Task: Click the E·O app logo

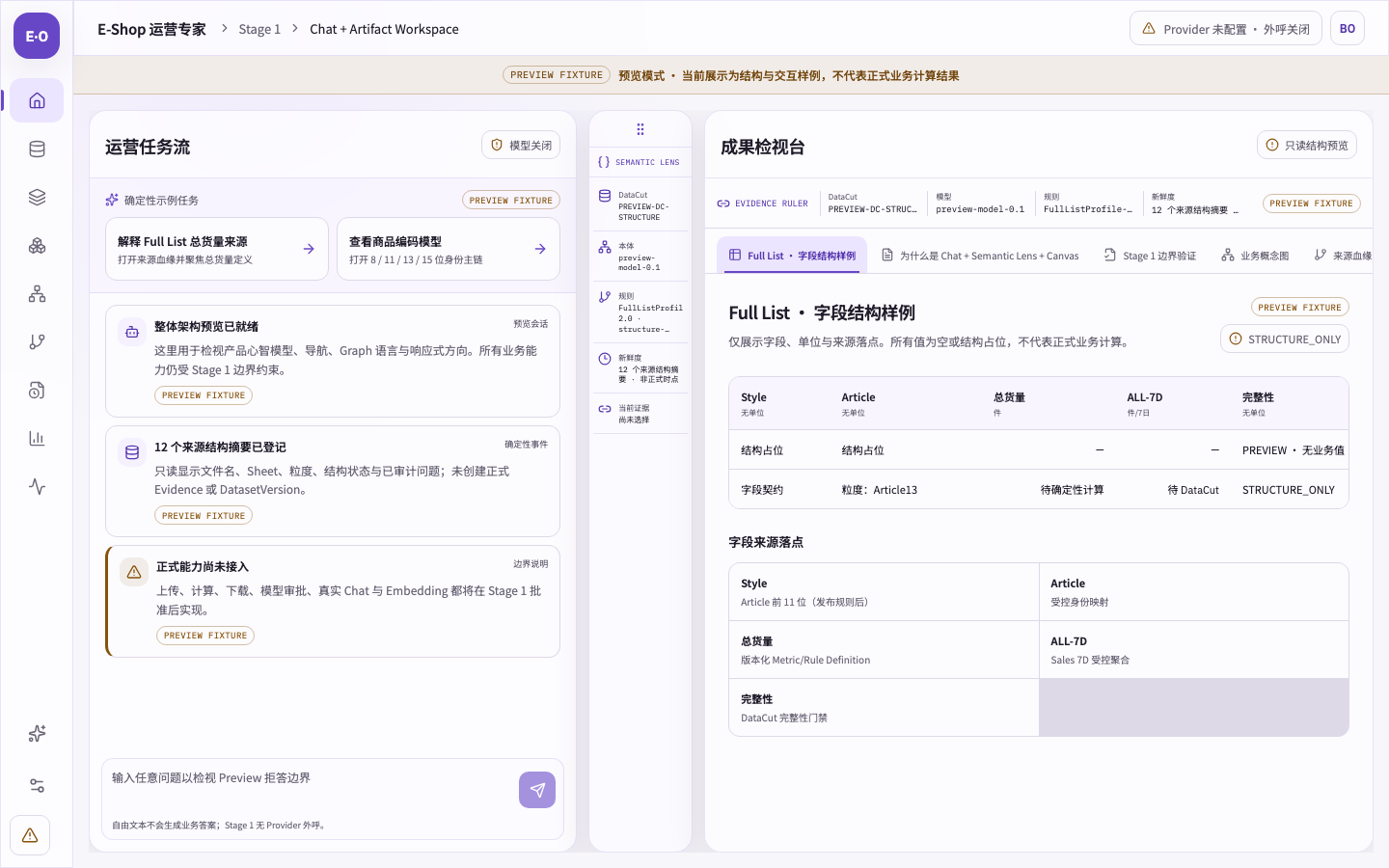Action: (37, 36)
